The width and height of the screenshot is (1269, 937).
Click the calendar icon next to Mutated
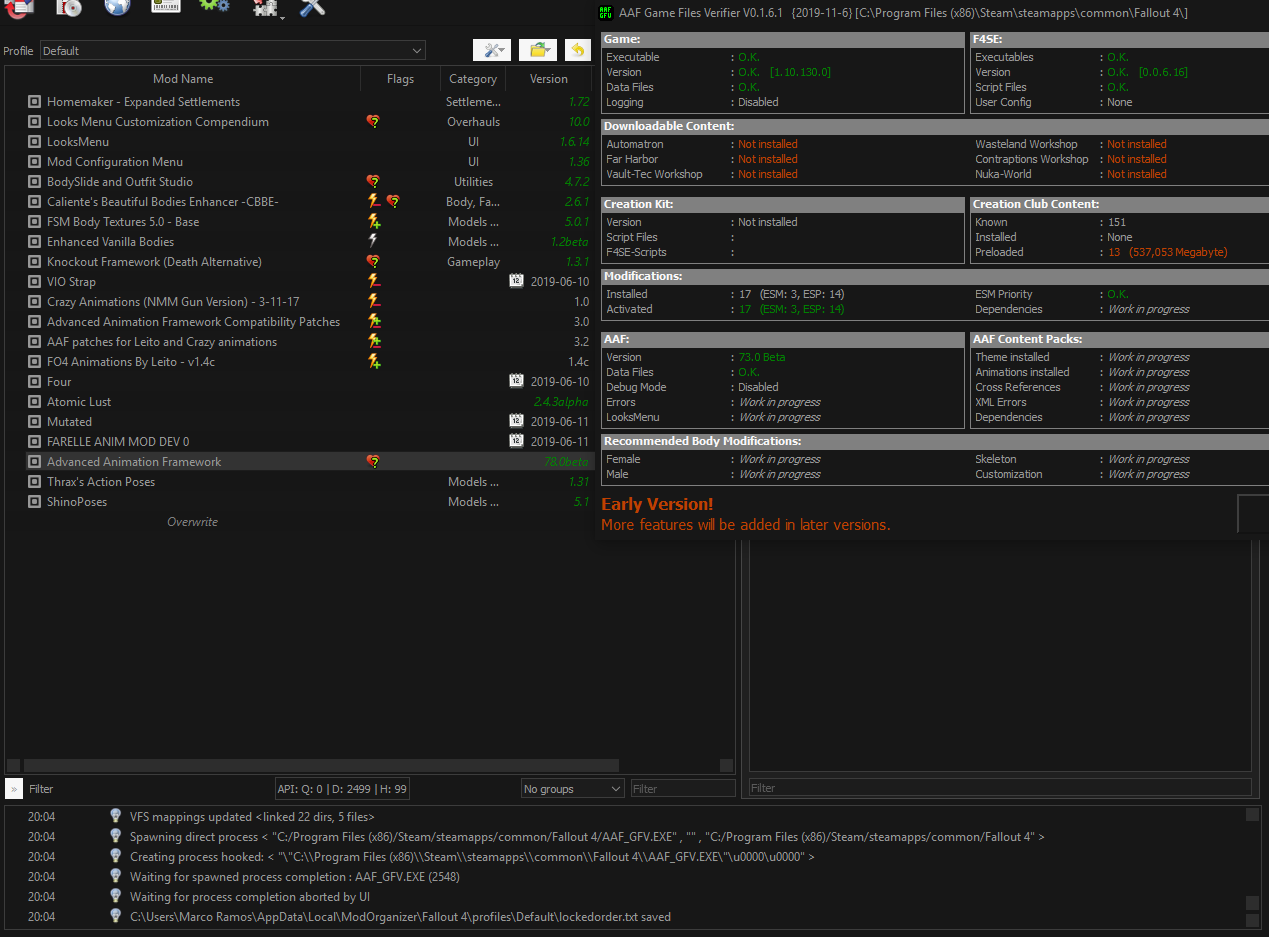click(x=516, y=421)
